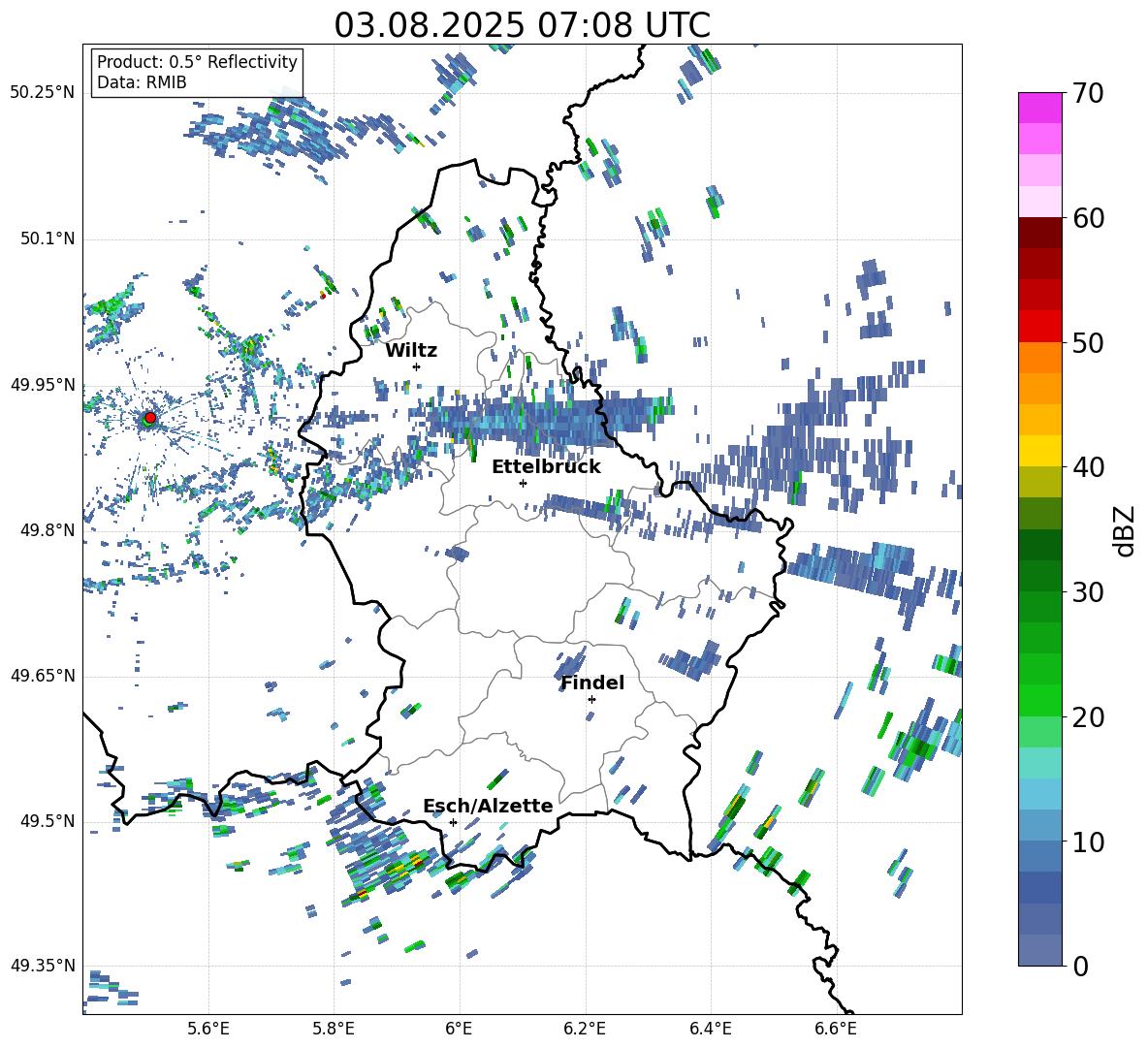
Task: Click the 6.4°E longitude label
Action: 710,1029
